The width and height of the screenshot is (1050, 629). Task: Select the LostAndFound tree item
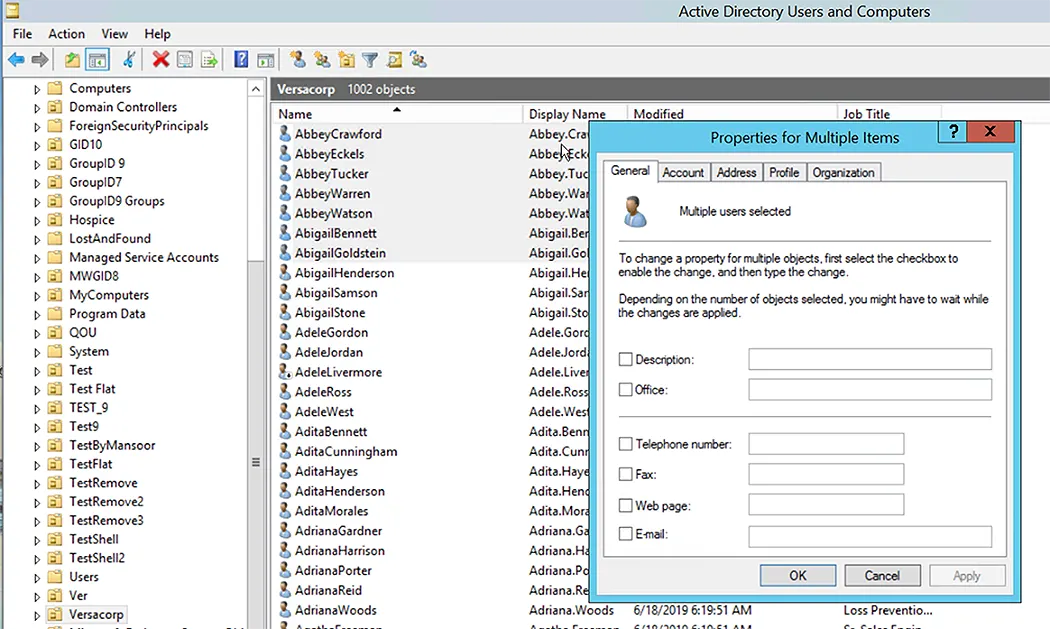tap(110, 238)
